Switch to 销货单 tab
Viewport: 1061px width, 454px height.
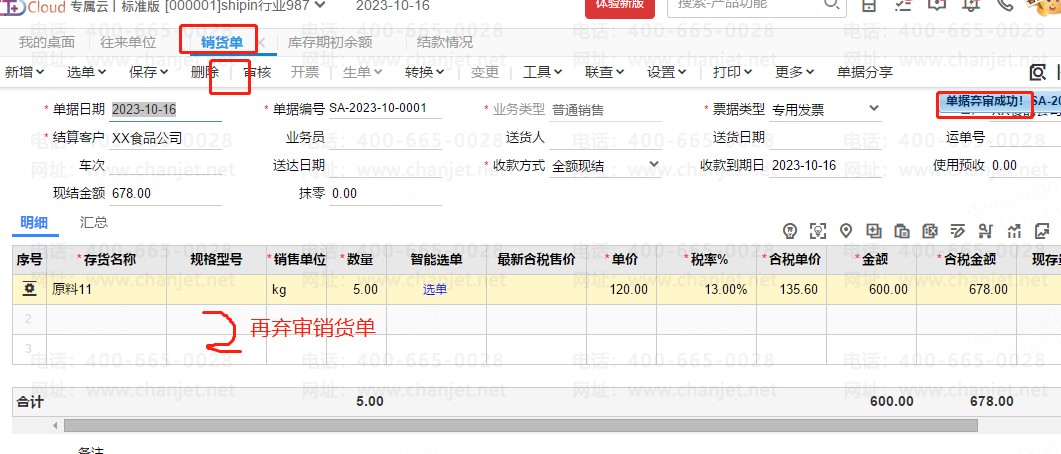coord(221,43)
